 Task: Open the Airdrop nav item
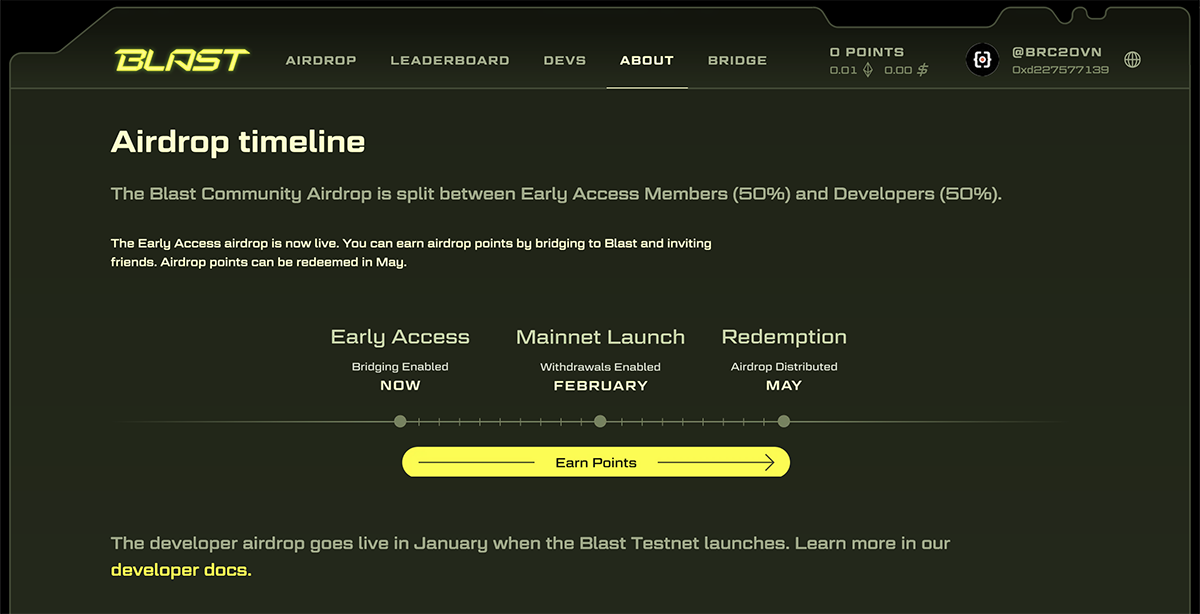coord(321,61)
